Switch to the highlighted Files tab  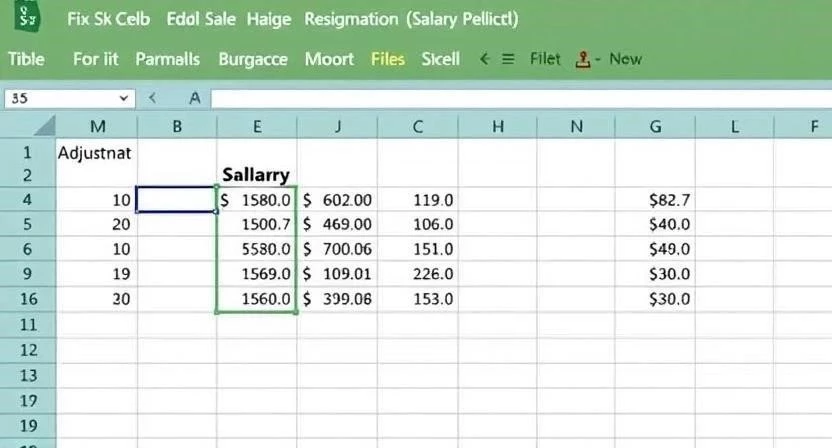pos(388,59)
